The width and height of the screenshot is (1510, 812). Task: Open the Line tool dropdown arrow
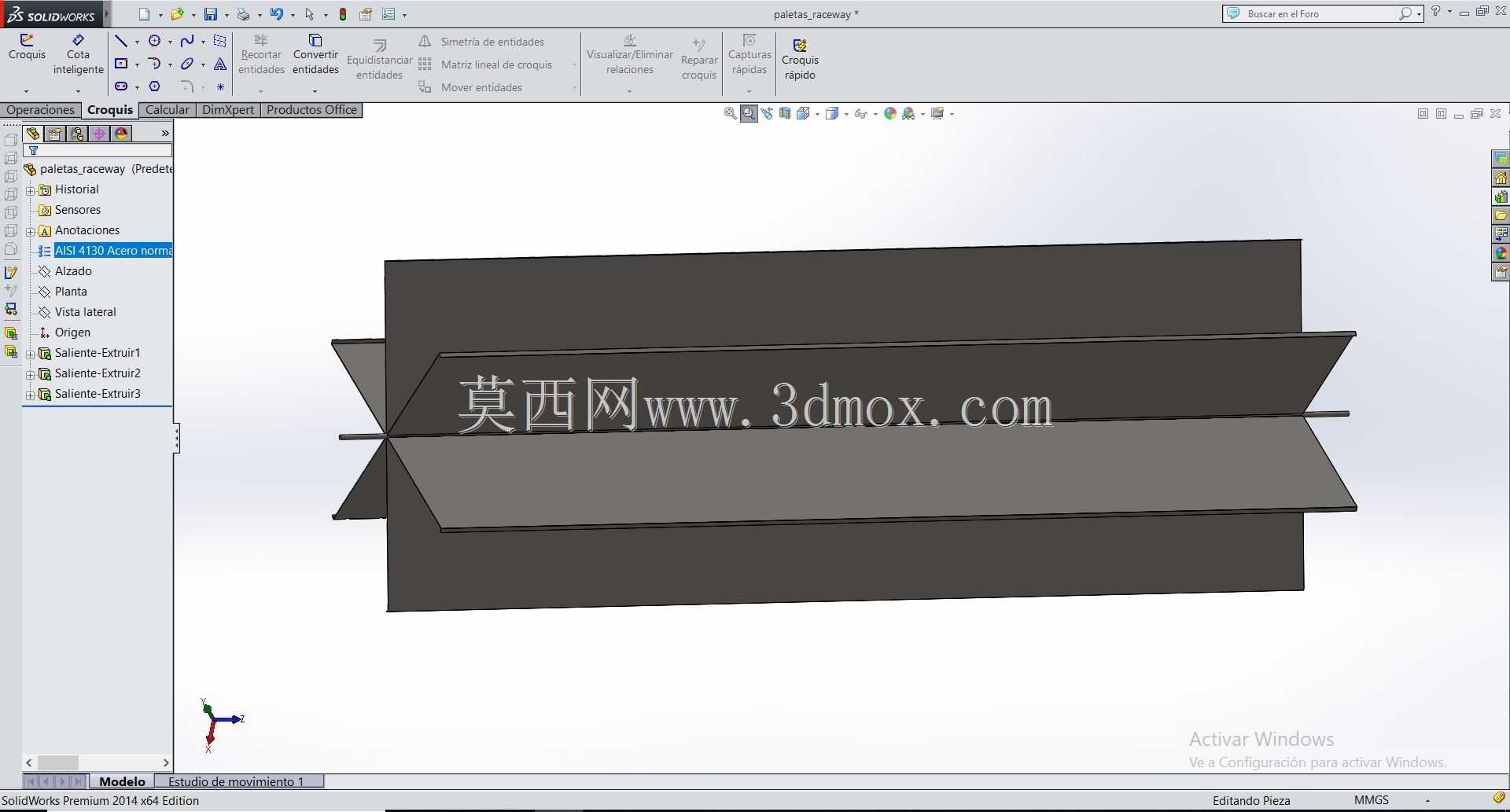[137, 42]
